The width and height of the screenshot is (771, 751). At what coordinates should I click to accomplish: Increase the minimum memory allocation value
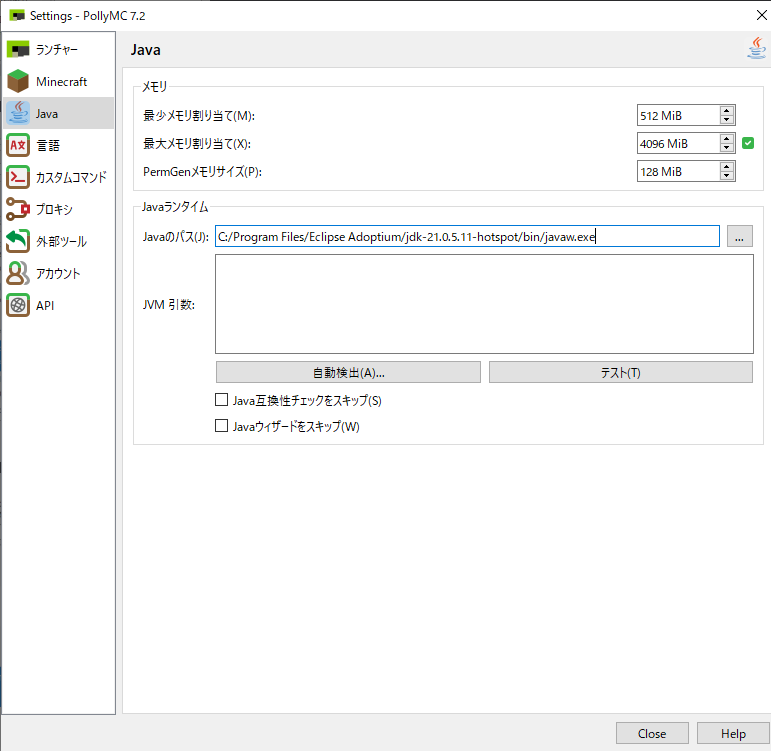pyautogui.click(x=726, y=111)
